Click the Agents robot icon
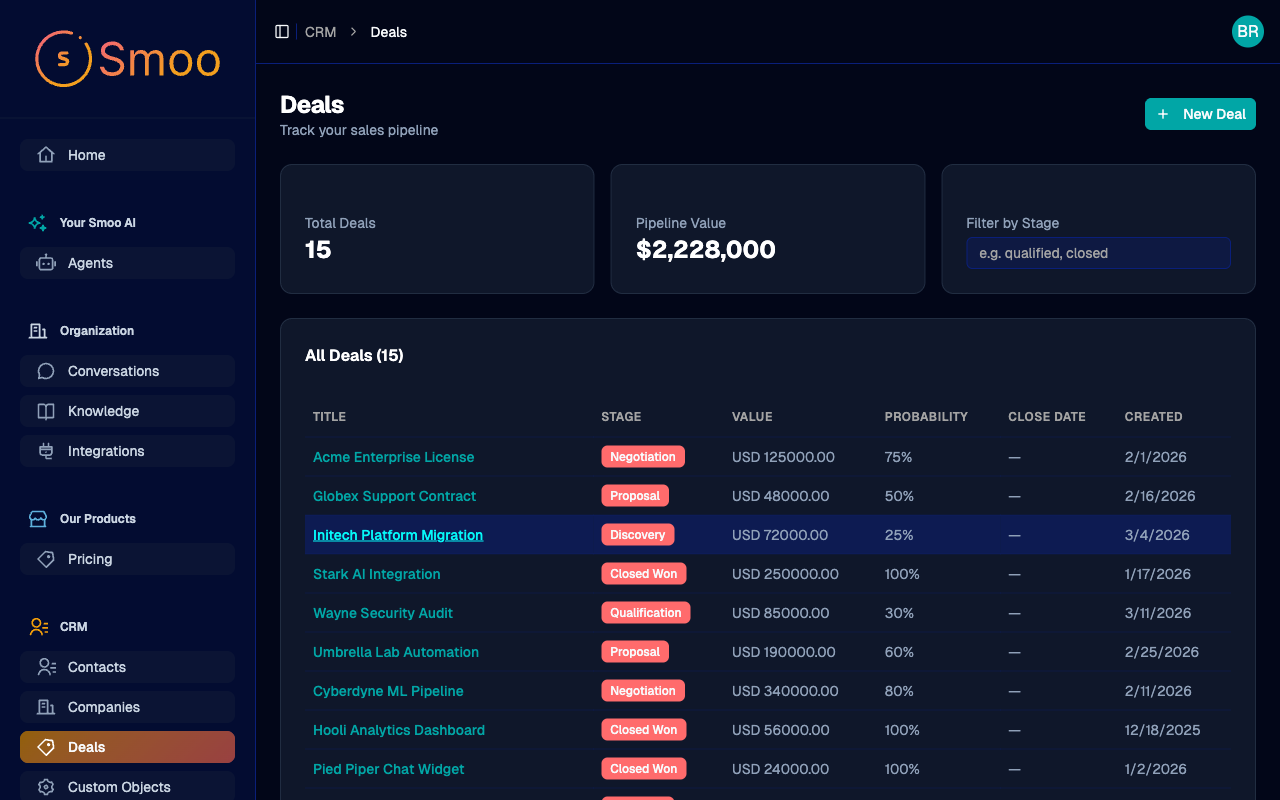 click(46, 263)
